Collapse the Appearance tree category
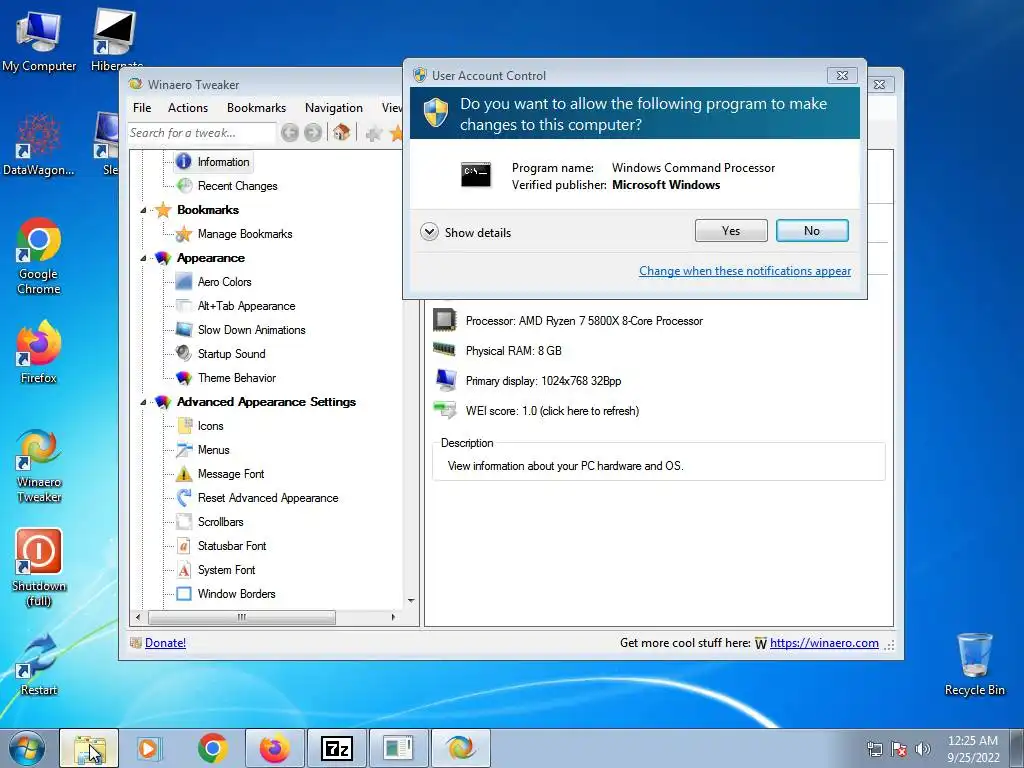The image size is (1024, 768). (143, 259)
